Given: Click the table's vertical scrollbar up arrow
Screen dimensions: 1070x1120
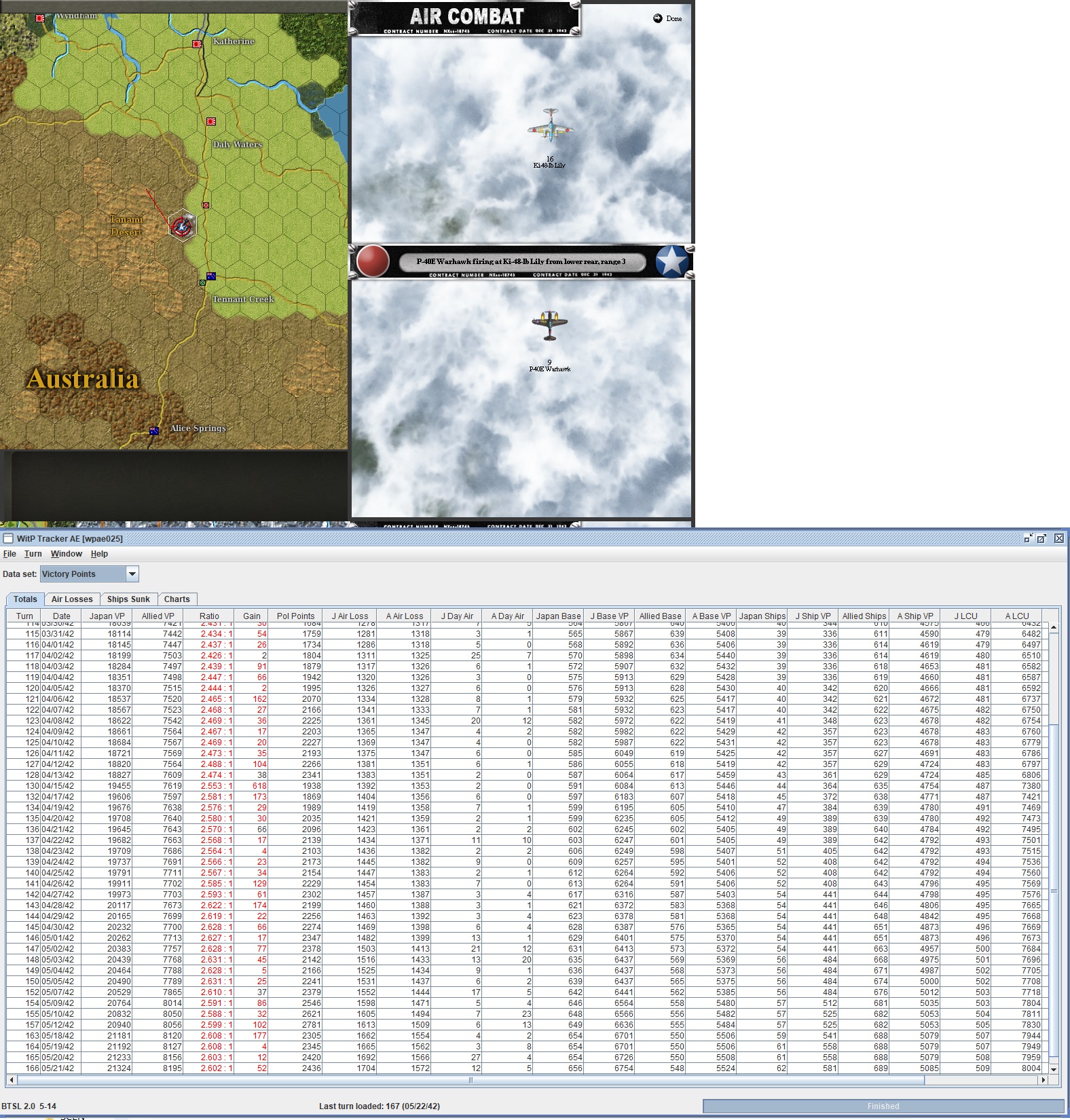Looking at the screenshot, I should click(x=1054, y=628).
